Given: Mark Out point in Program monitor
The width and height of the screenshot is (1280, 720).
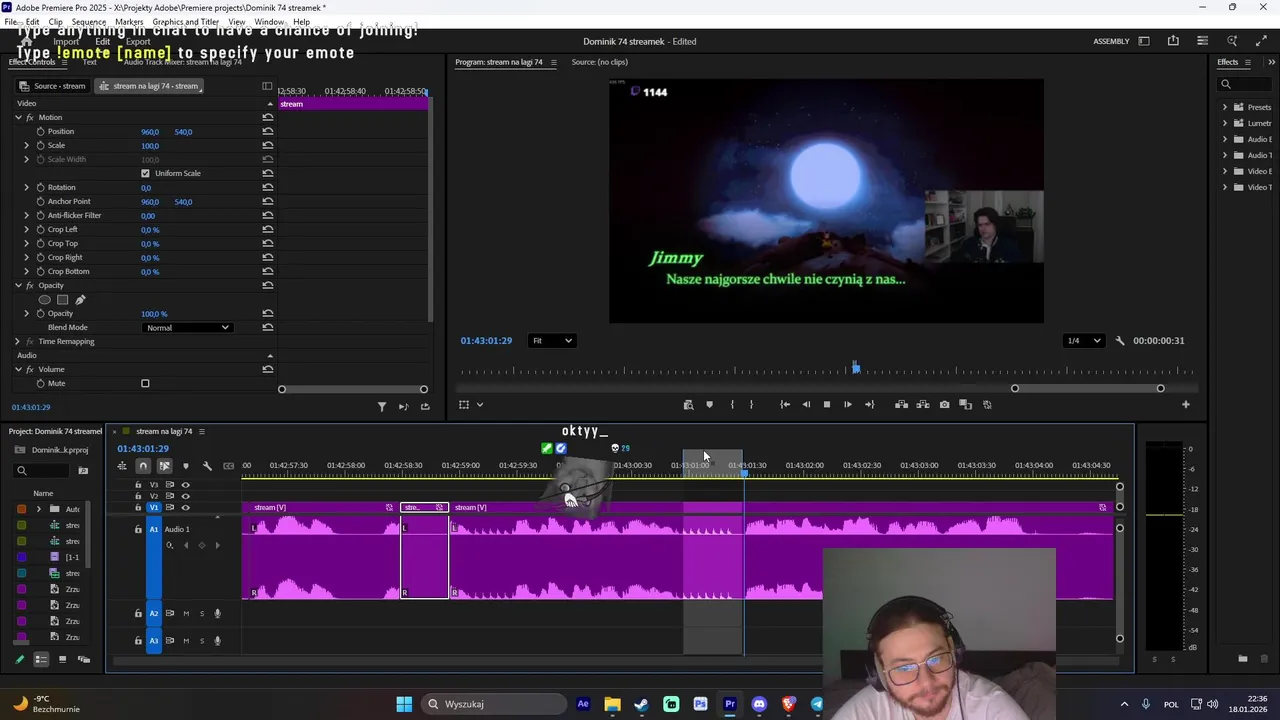Looking at the screenshot, I should (752, 405).
